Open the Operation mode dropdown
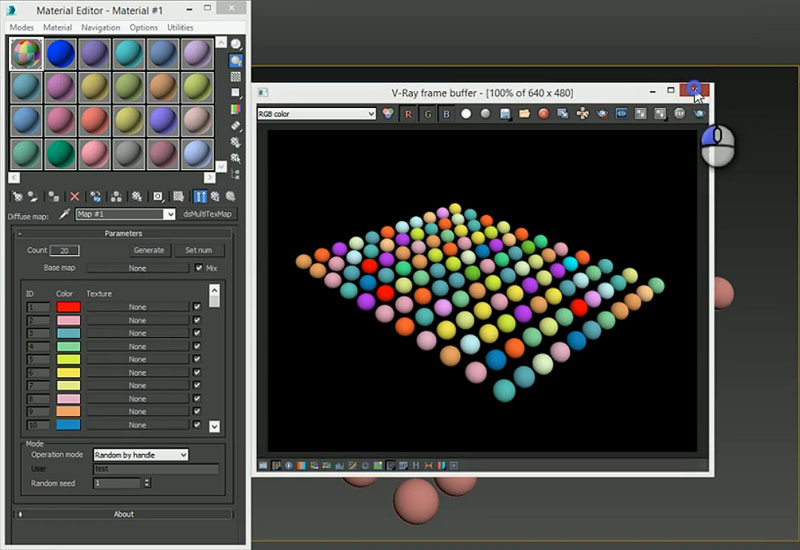Image resolution: width=800 pixels, height=550 pixels. (140, 454)
